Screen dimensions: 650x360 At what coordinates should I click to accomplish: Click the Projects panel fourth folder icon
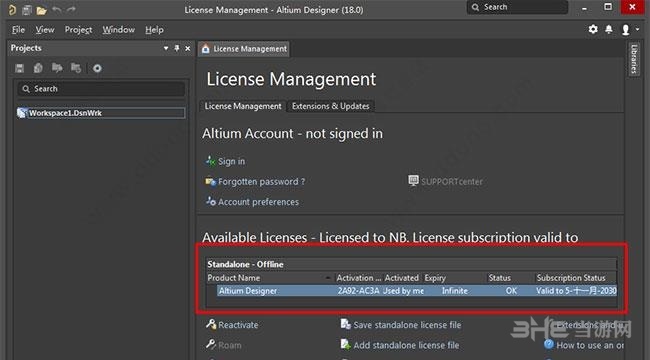pos(76,68)
